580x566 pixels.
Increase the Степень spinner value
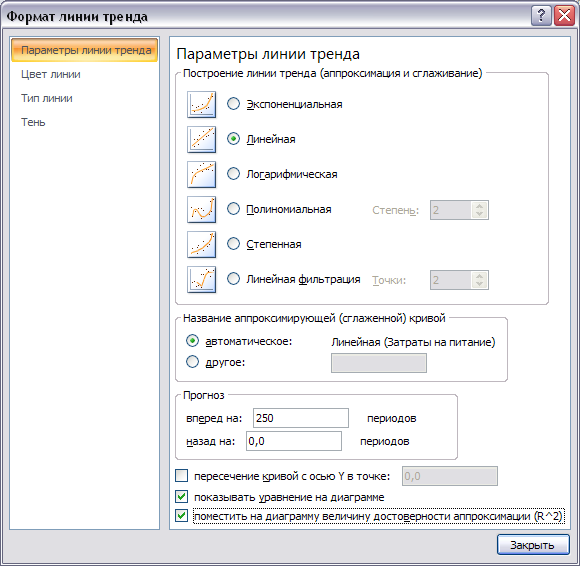(480, 206)
